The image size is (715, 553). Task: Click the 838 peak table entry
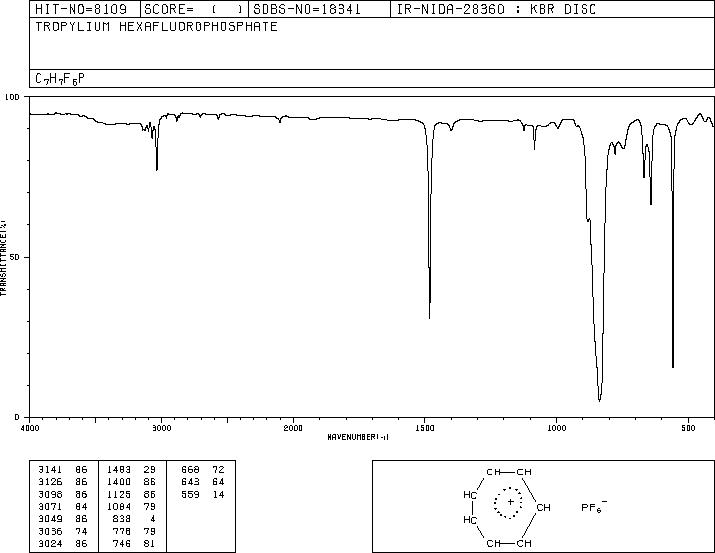pos(122,519)
